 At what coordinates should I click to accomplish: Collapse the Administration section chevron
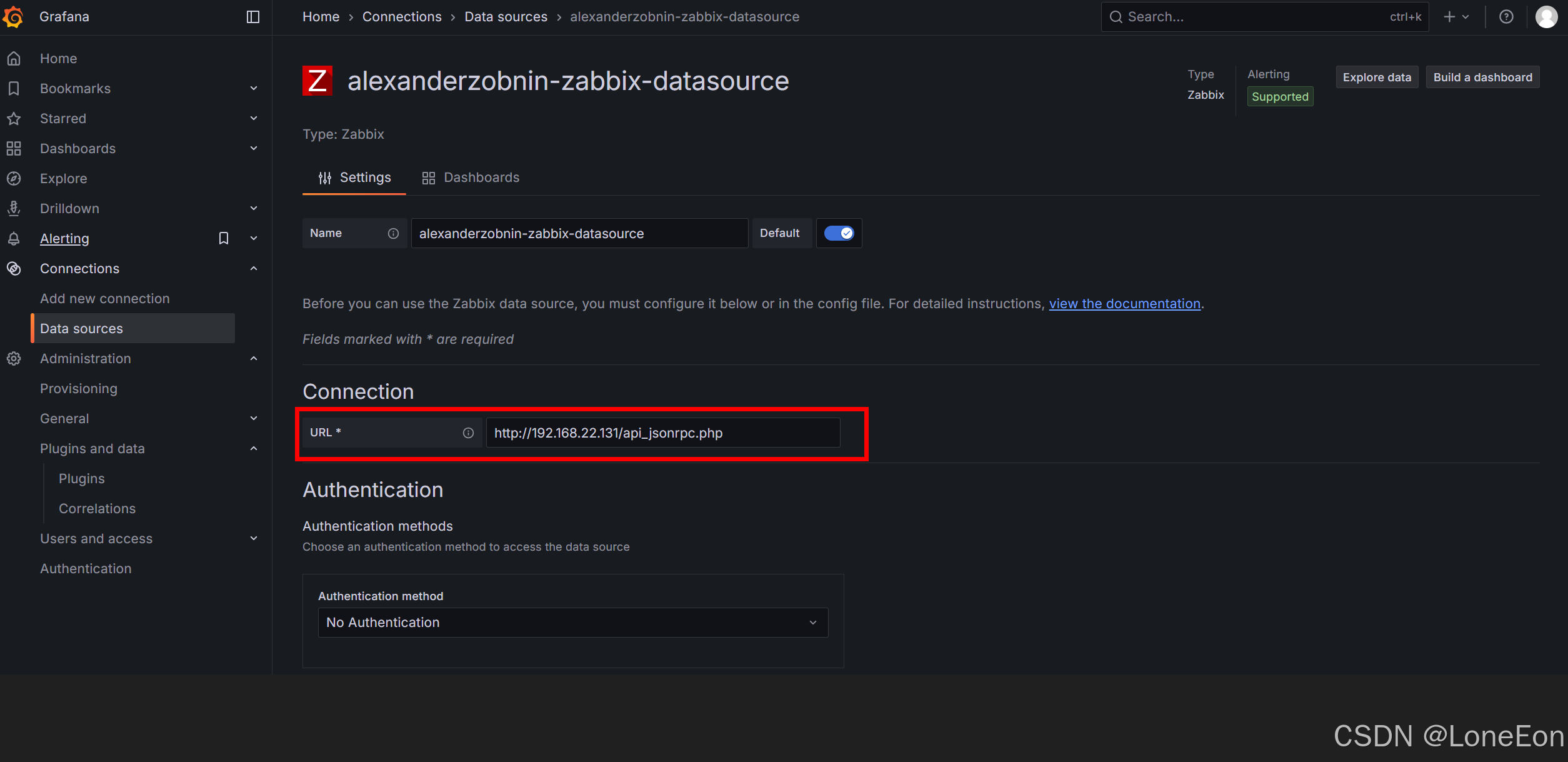point(254,358)
